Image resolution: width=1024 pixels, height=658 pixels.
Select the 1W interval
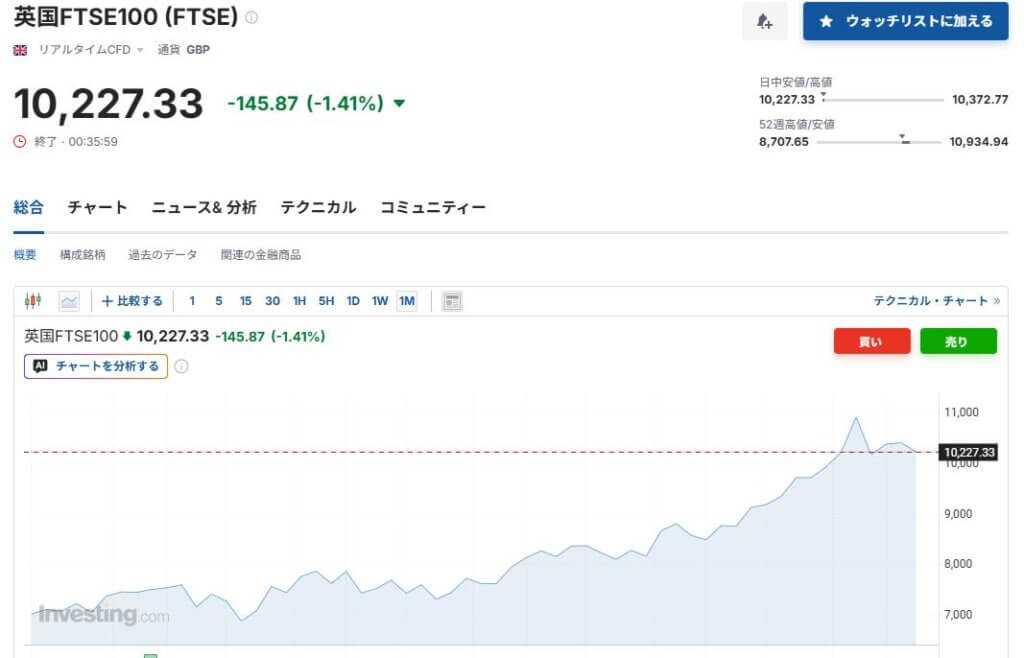pos(379,301)
